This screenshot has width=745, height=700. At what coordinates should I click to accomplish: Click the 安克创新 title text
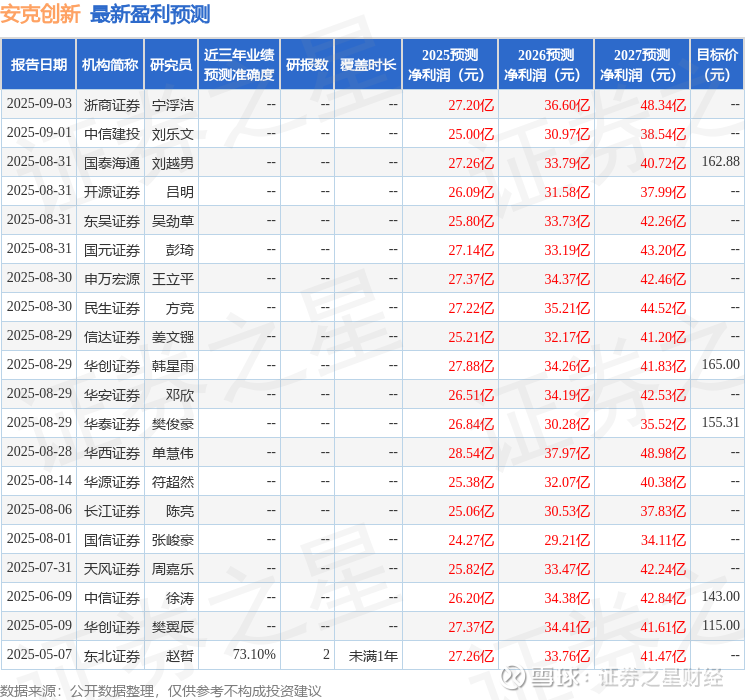click(40, 14)
